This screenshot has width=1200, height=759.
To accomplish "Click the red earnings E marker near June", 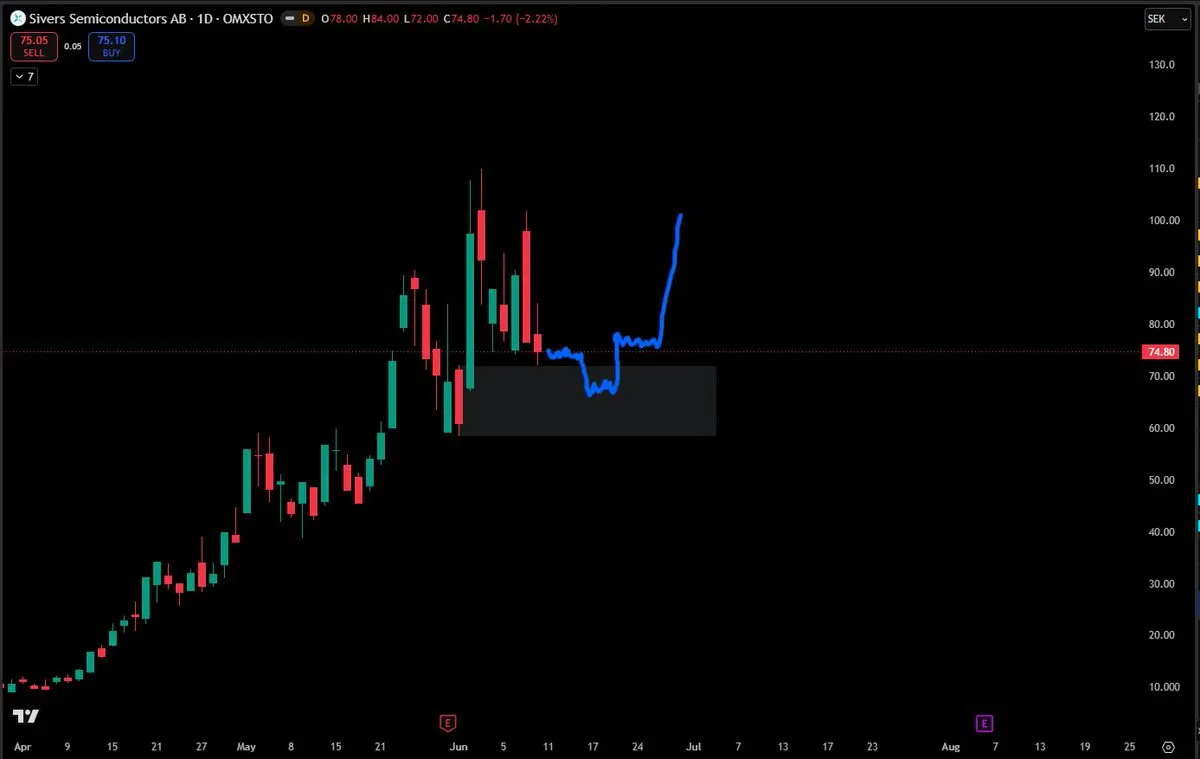I will point(448,722).
